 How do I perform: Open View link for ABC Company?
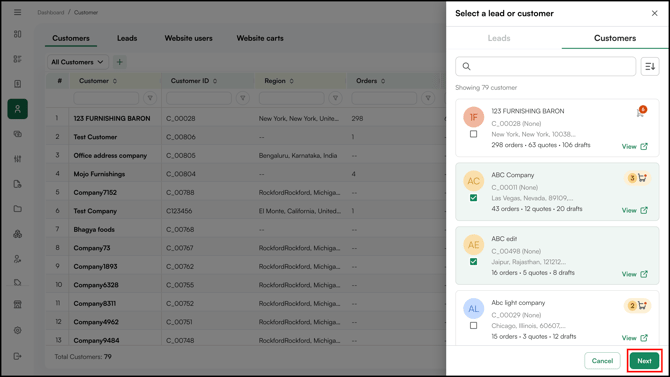pyautogui.click(x=635, y=210)
